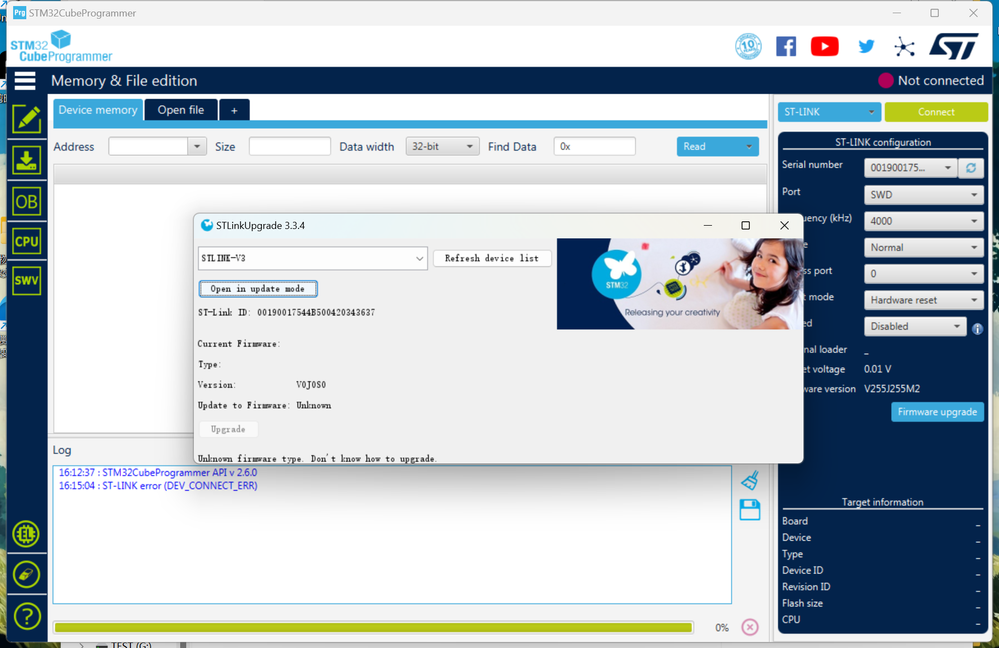Screen dimensions: 999x648
Task: Click the ST logo
Action: tap(954, 47)
